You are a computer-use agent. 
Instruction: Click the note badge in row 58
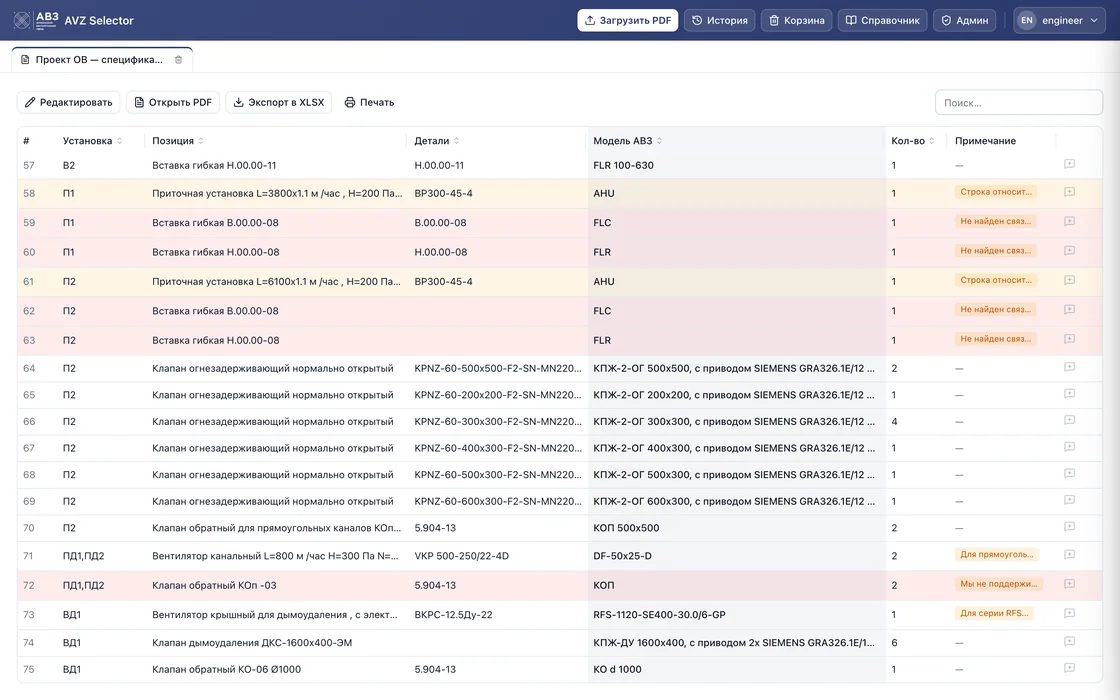[996, 192]
